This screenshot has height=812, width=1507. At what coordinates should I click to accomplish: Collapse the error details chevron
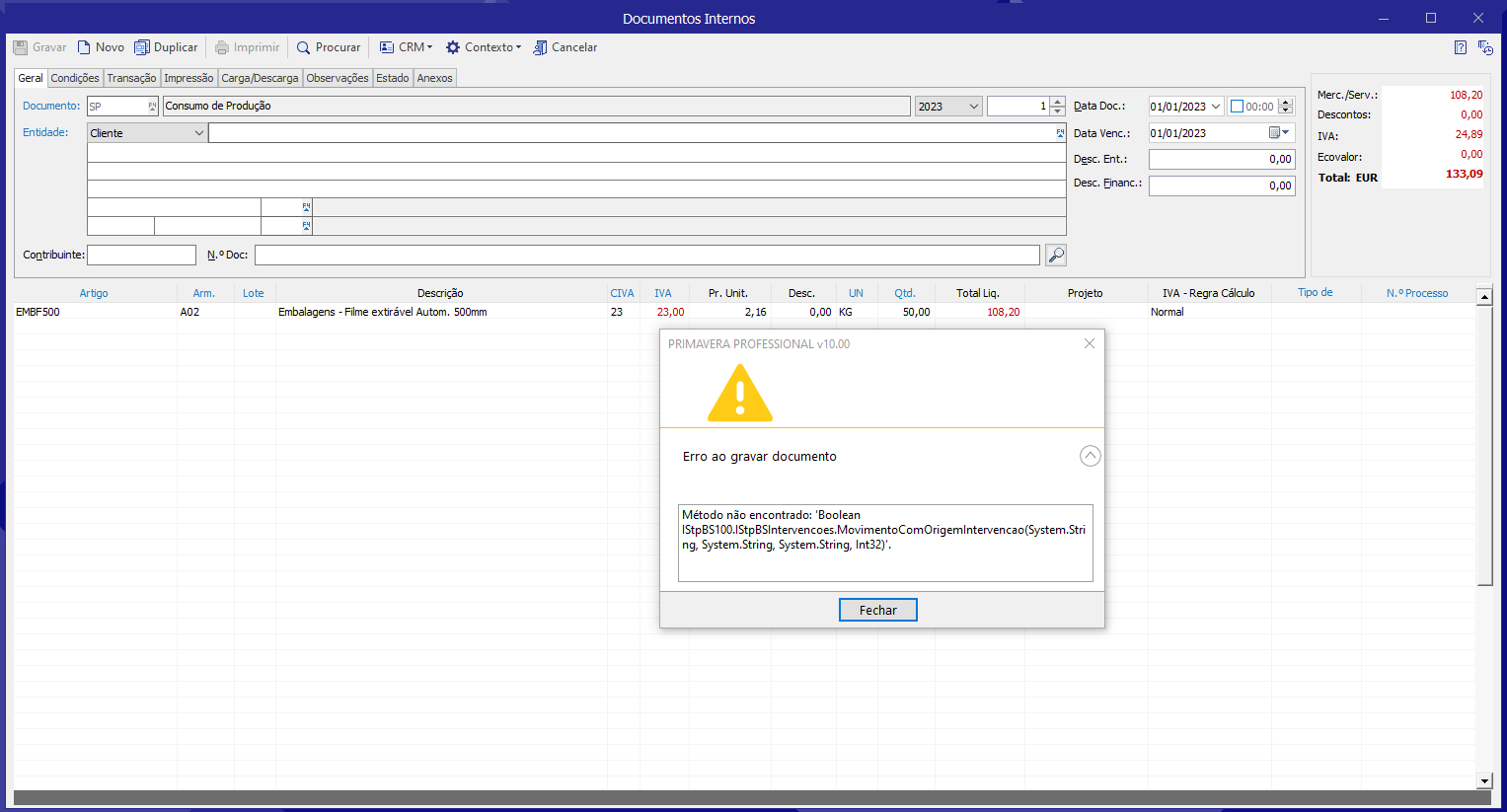pyautogui.click(x=1090, y=456)
